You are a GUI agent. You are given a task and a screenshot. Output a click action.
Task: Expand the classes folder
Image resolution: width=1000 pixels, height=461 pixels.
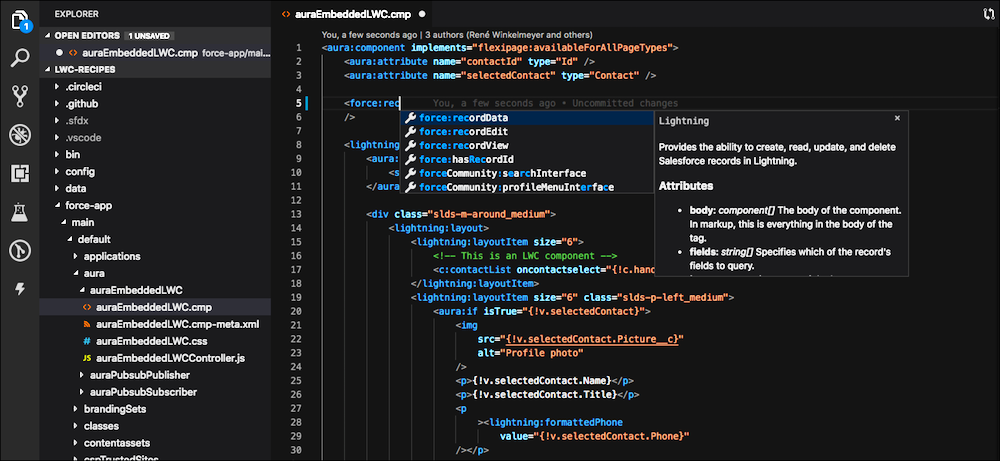pyautogui.click(x=101, y=426)
